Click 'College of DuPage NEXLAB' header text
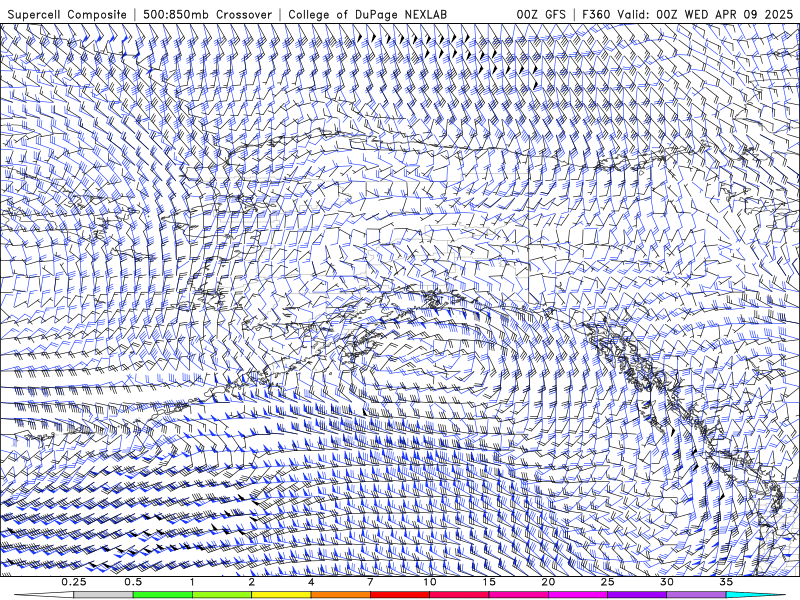800x600 pixels. click(x=367, y=14)
